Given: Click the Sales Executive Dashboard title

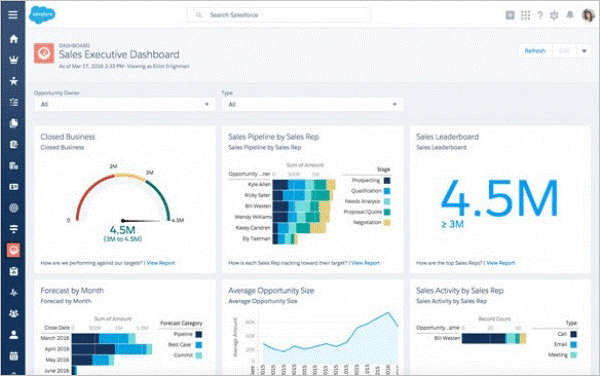Looking at the screenshot, I should (x=119, y=55).
